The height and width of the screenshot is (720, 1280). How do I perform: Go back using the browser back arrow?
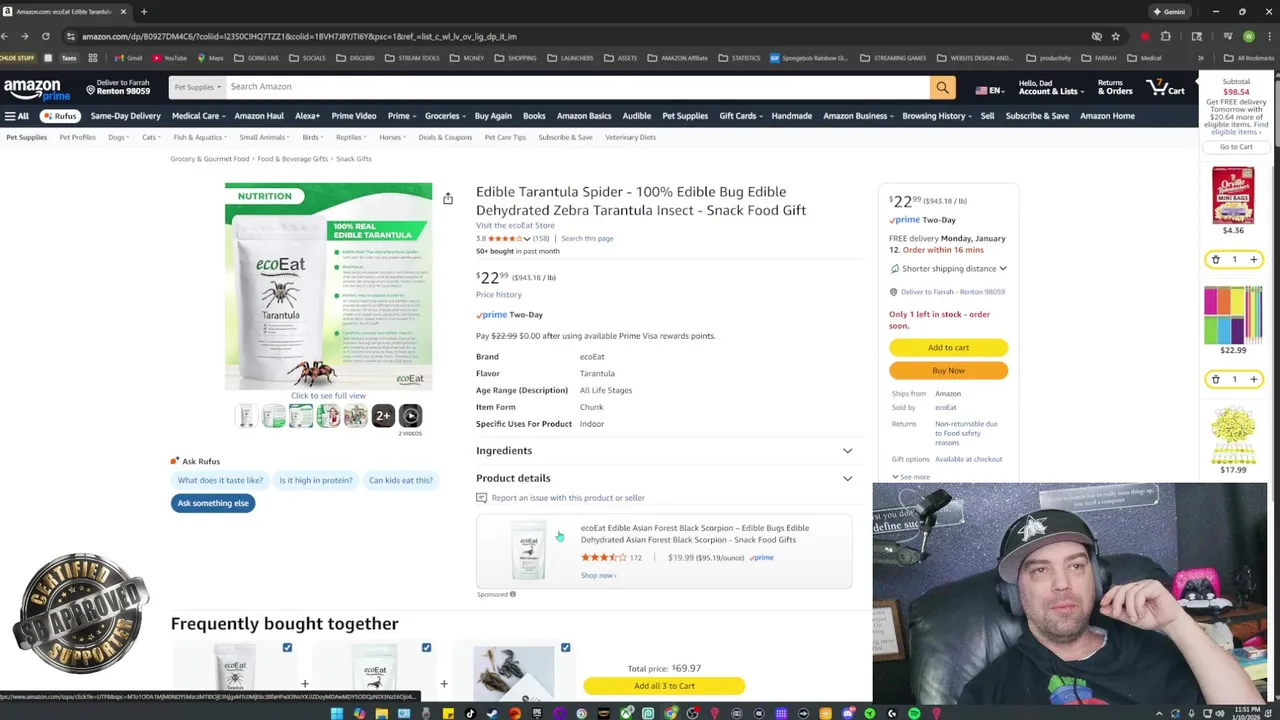coord(5,36)
